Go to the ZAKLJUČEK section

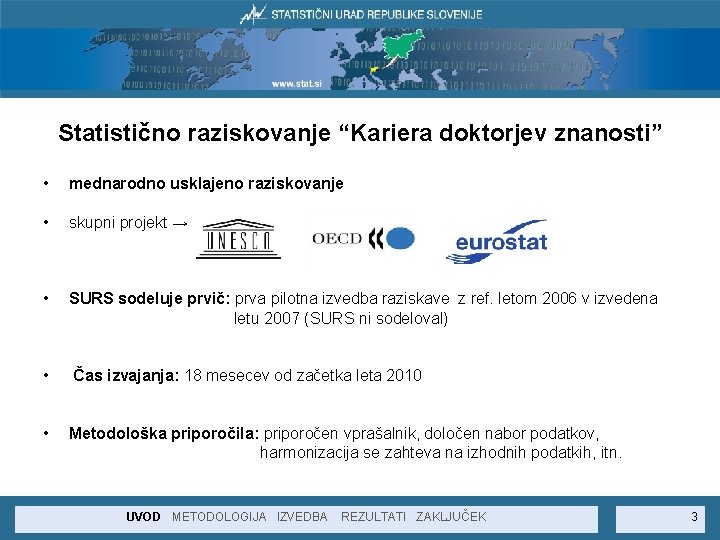pos(451,516)
